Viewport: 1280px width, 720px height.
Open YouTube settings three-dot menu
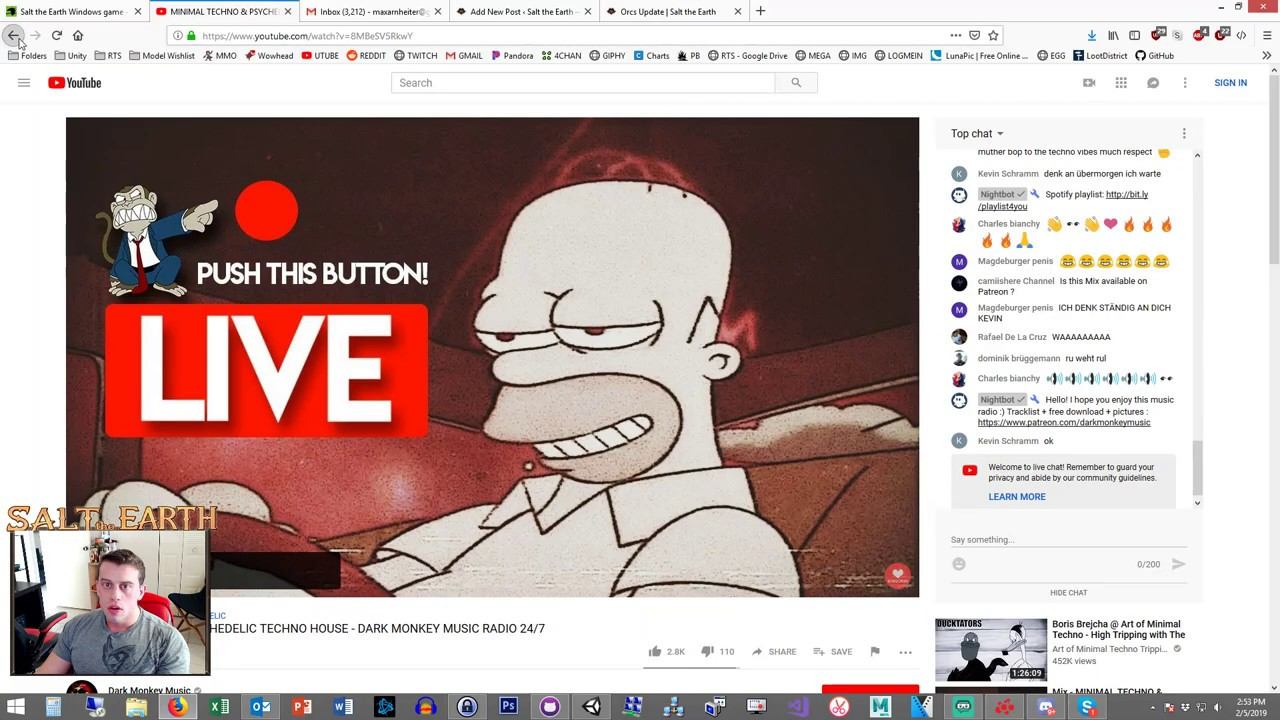[x=1185, y=83]
